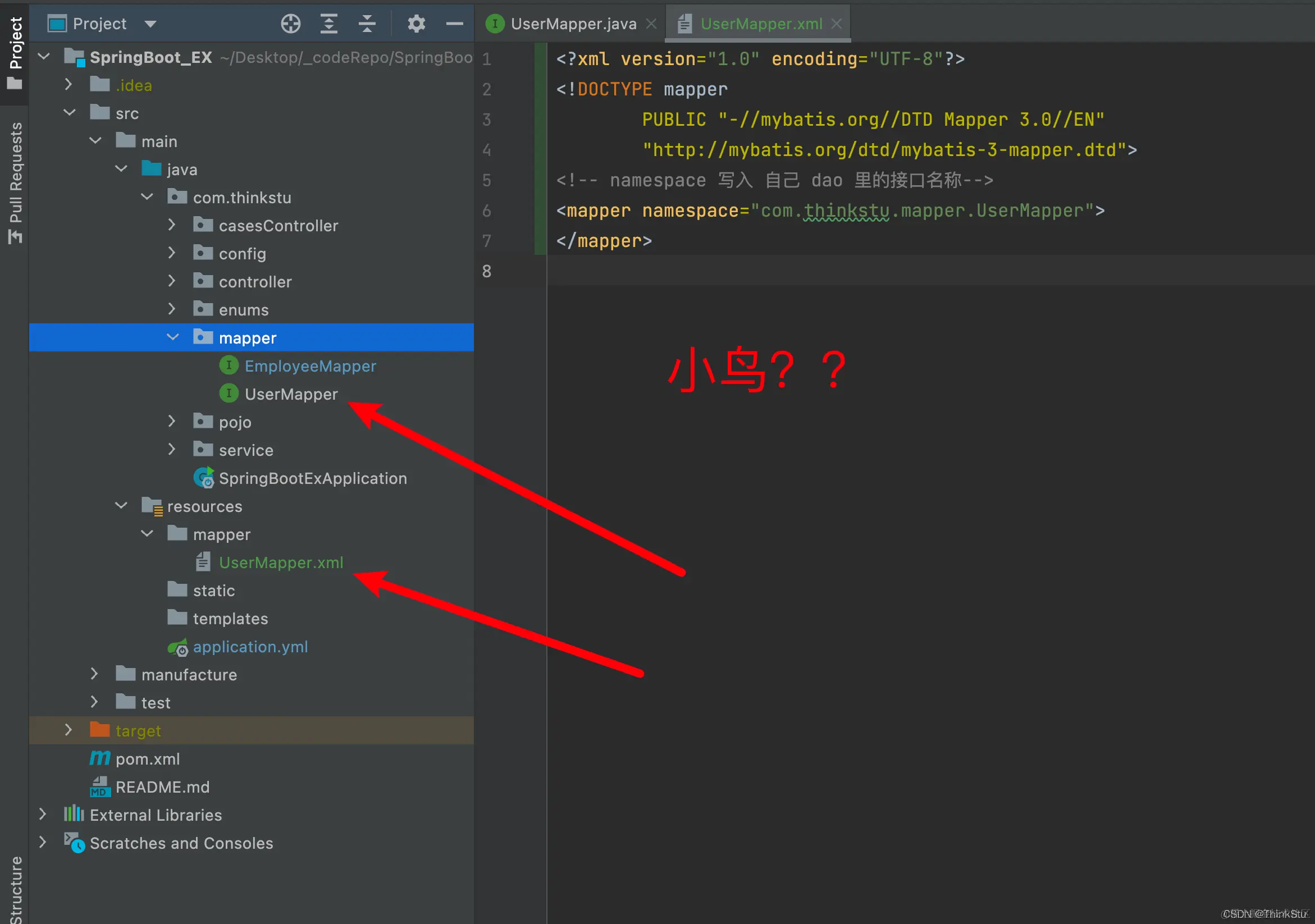The width and height of the screenshot is (1315, 924).
Task: Click the Collapse All toolbar icon
Action: coord(367,24)
